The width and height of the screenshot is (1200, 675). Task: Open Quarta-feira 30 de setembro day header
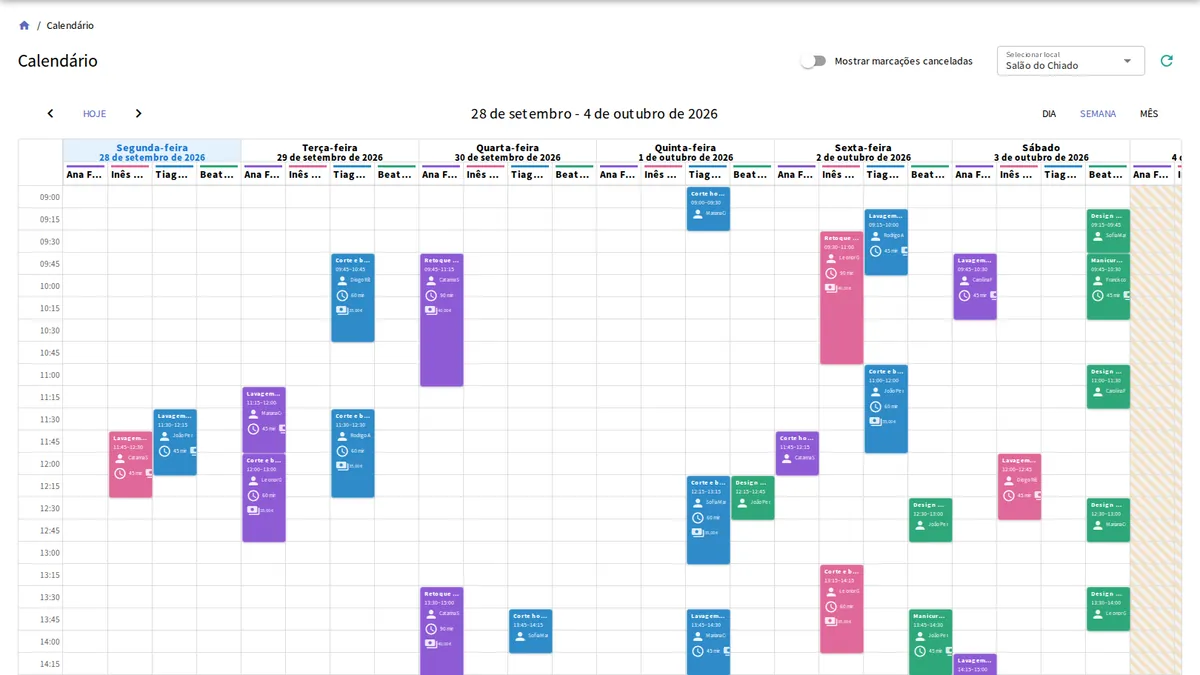tap(508, 152)
